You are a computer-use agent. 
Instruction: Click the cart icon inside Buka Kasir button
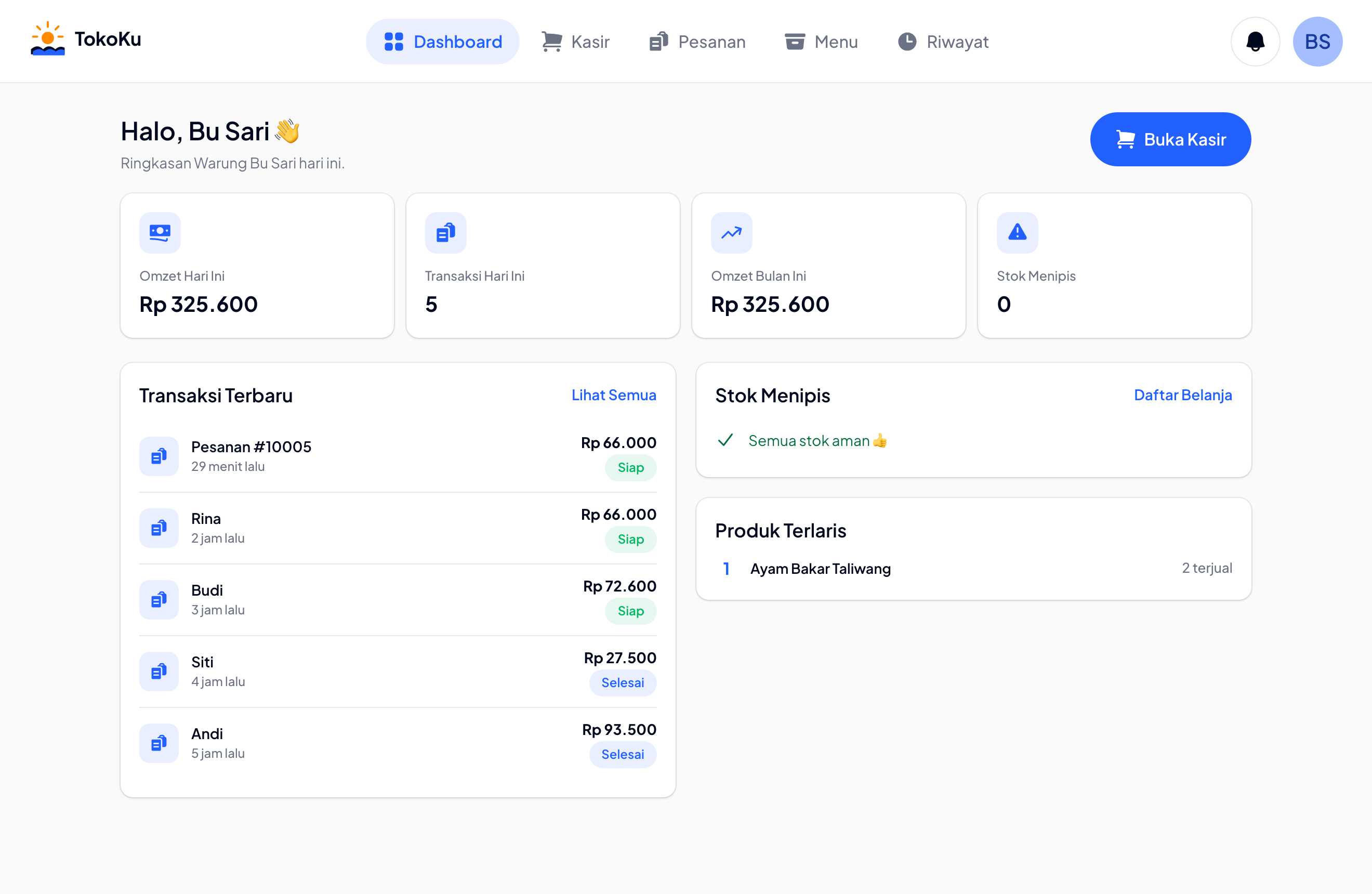1125,139
